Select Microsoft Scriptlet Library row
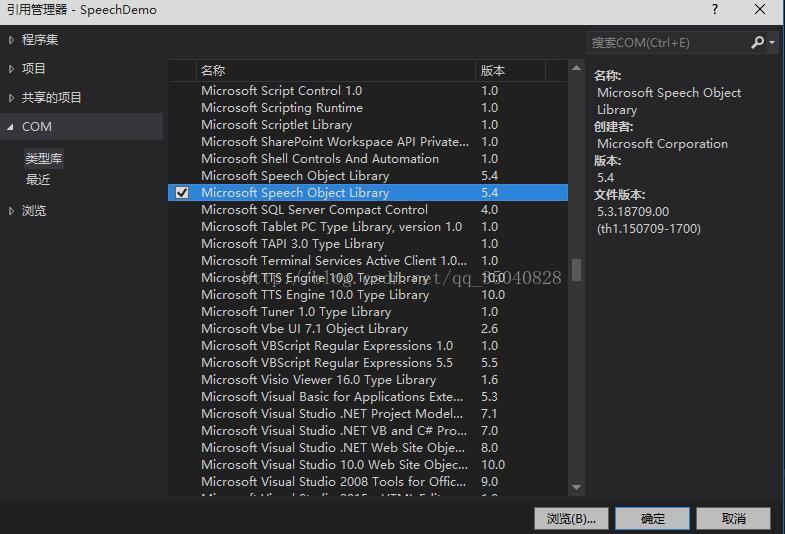The width and height of the screenshot is (785, 534). [368, 125]
